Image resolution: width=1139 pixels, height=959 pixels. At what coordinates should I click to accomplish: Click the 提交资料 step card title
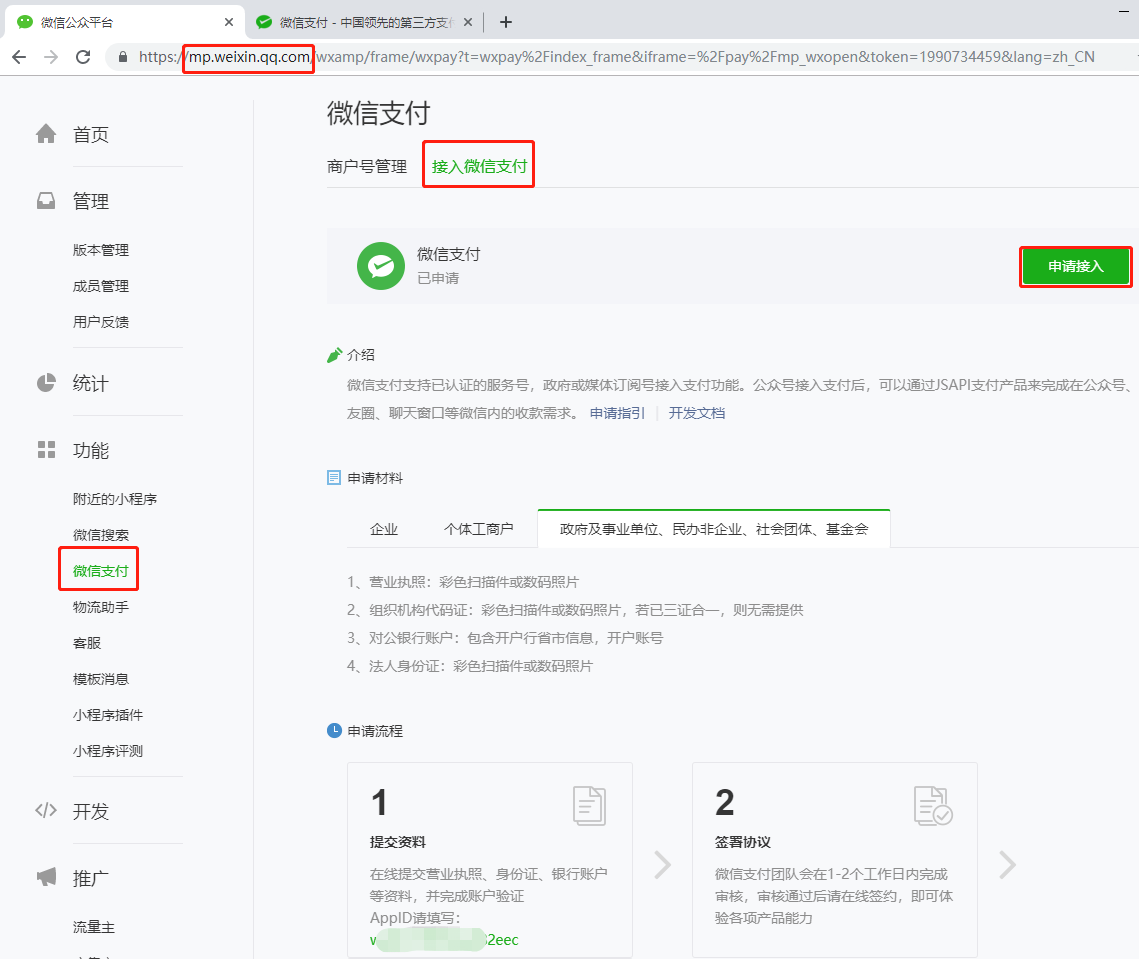tap(397, 842)
